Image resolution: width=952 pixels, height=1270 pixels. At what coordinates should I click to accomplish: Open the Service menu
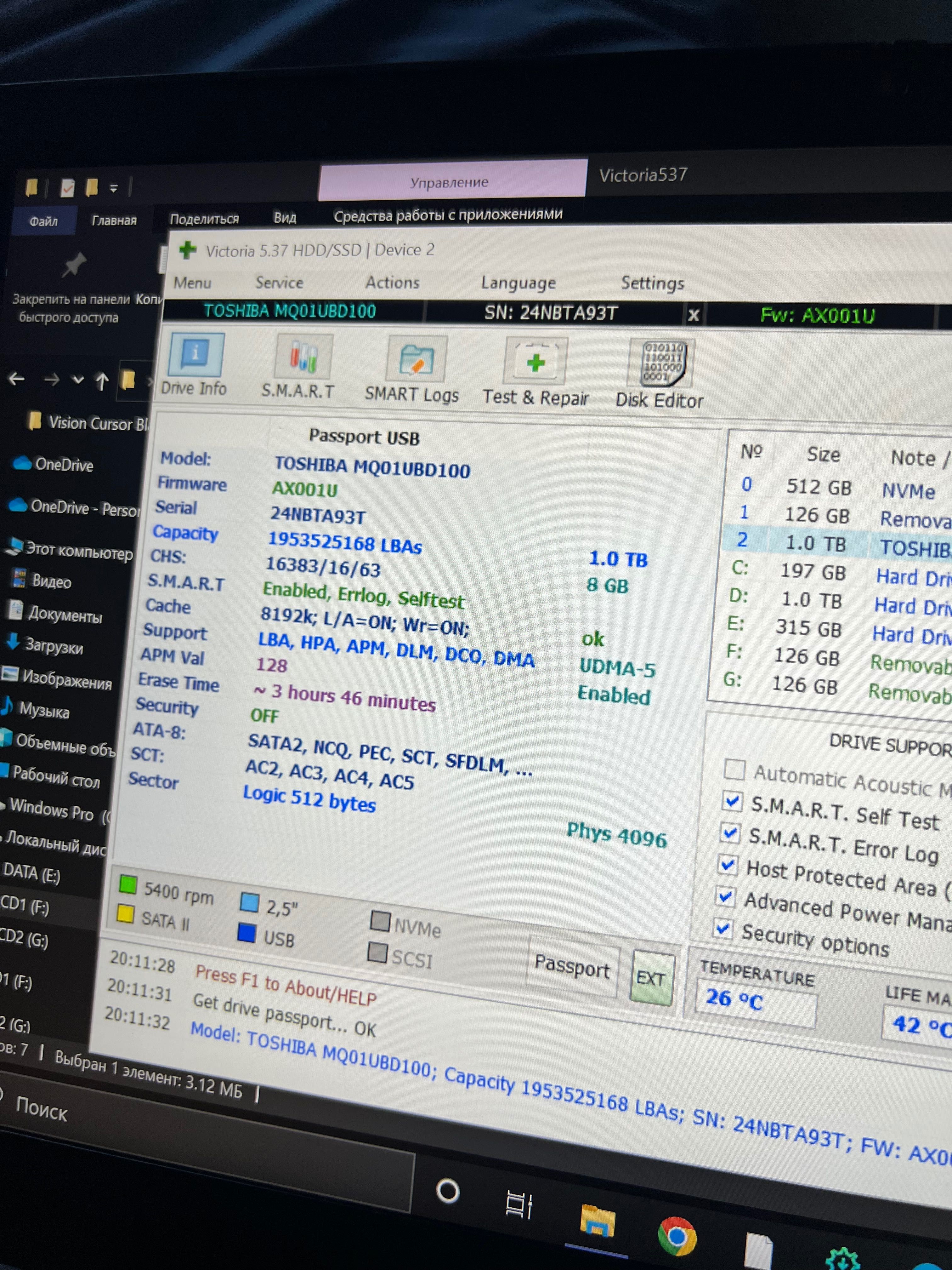pos(280,283)
